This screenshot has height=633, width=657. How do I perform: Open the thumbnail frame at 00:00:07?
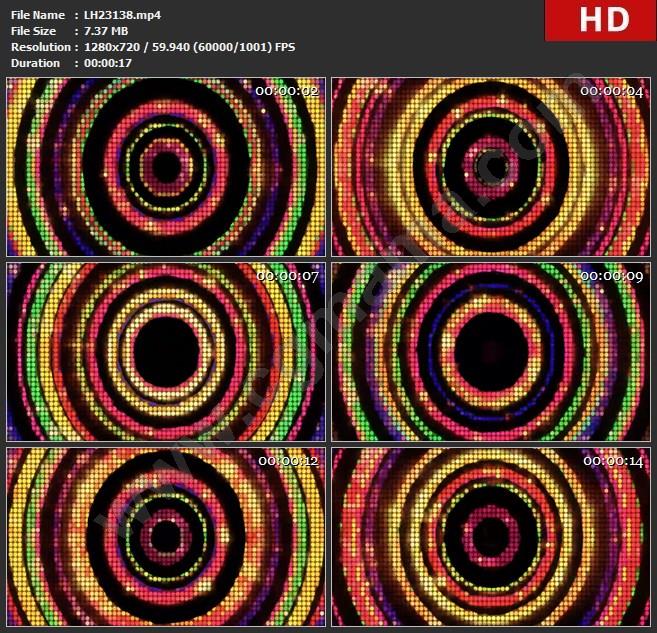click(x=166, y=351)
